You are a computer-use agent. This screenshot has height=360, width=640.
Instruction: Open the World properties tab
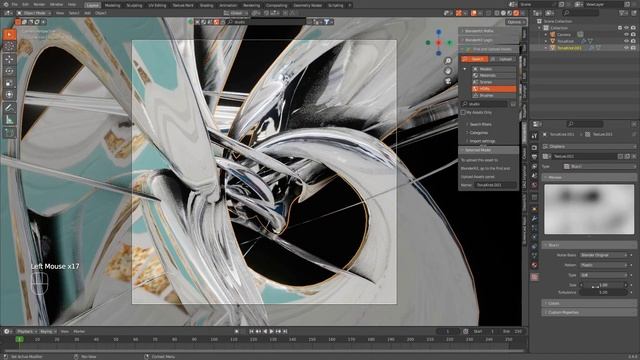click(x=534, y=185)
